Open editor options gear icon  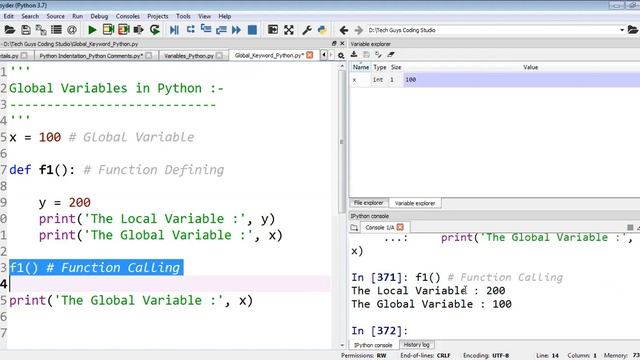click(341, 56)
